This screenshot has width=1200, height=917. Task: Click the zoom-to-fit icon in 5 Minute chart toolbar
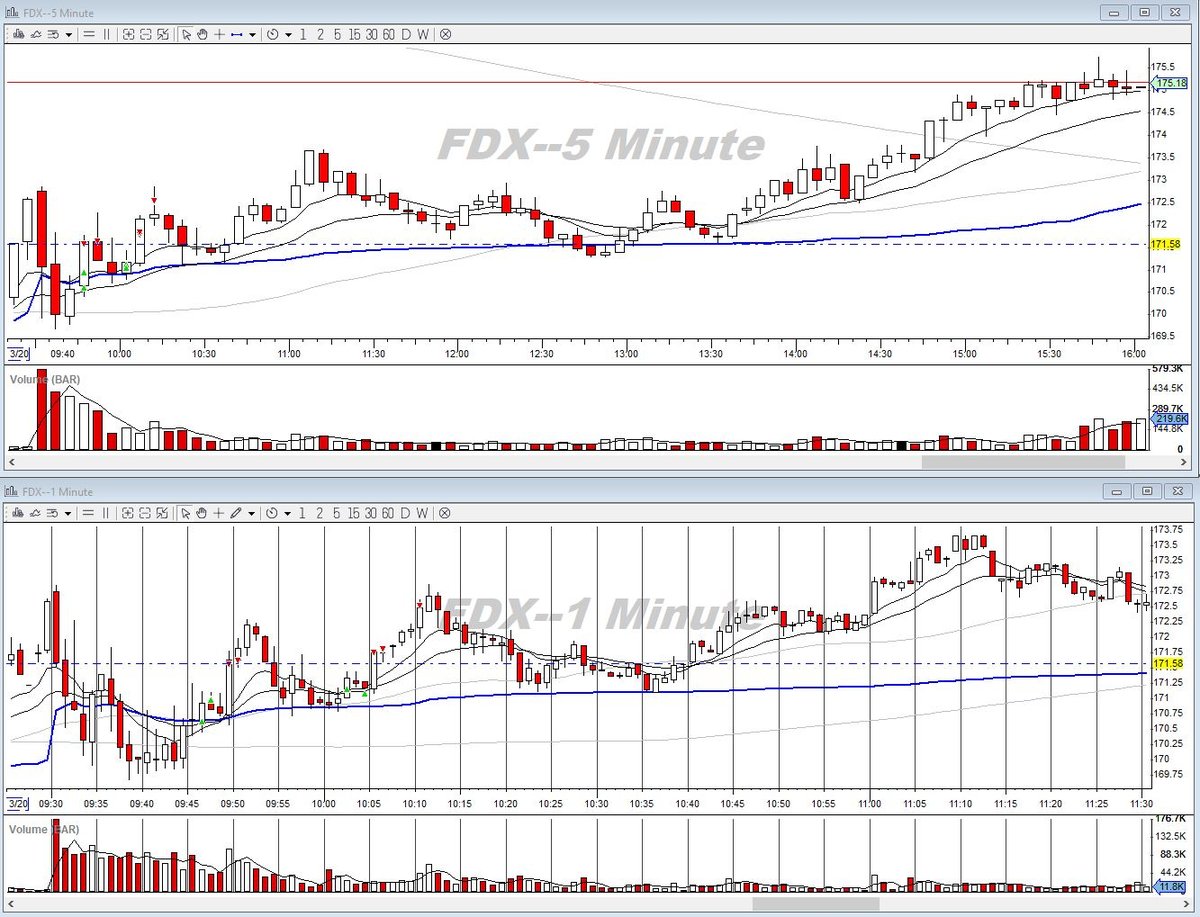pos(163,35)
